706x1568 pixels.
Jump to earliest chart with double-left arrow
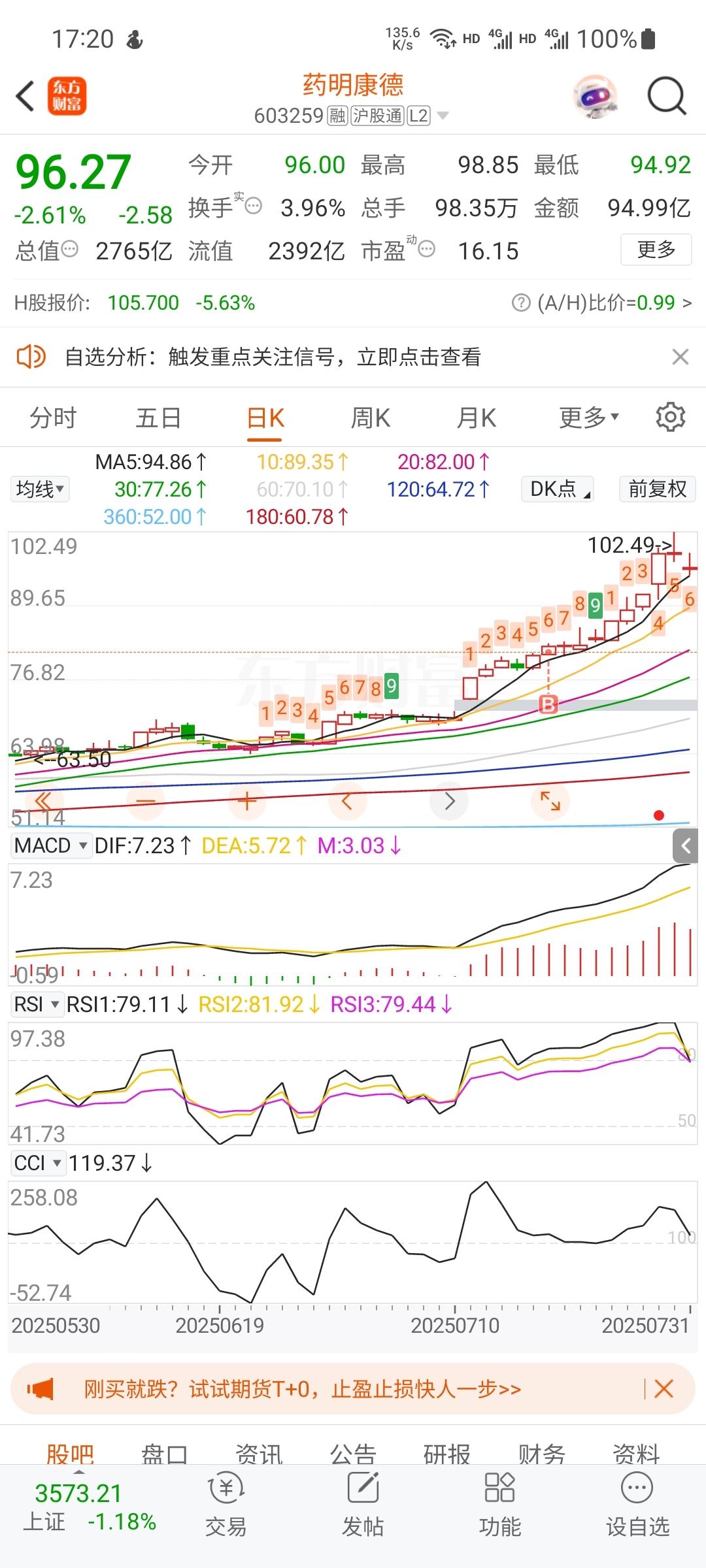click(44, 801)
